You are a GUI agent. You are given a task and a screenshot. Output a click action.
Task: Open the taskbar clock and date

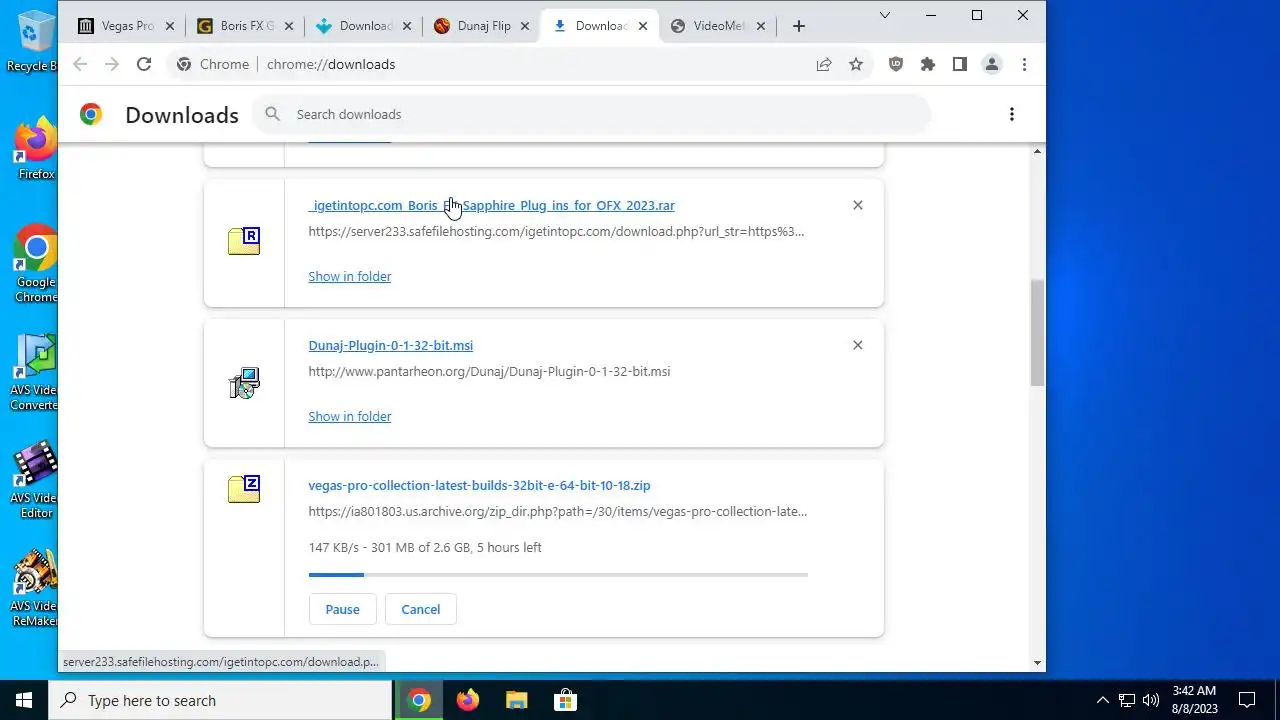[1194, 700]
